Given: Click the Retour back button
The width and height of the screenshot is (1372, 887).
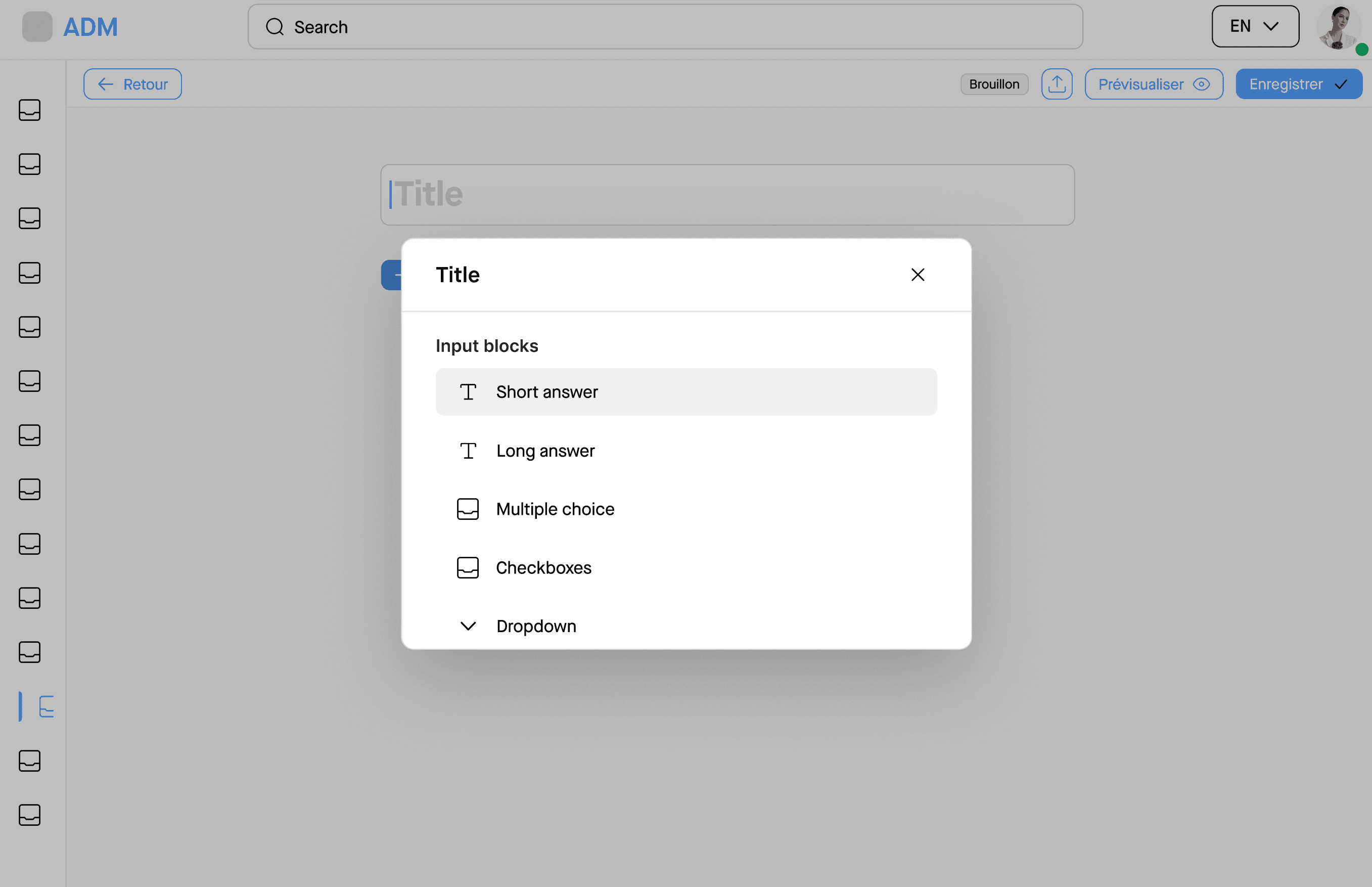Looking at the screenshot, I should click(132, 84).
